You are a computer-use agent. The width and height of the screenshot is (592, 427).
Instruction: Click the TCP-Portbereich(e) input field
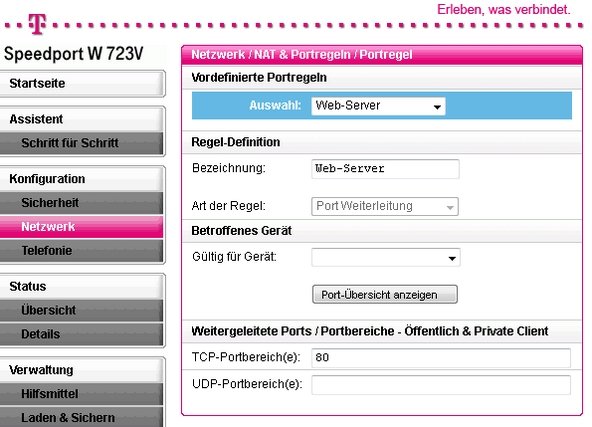[441, 358]
